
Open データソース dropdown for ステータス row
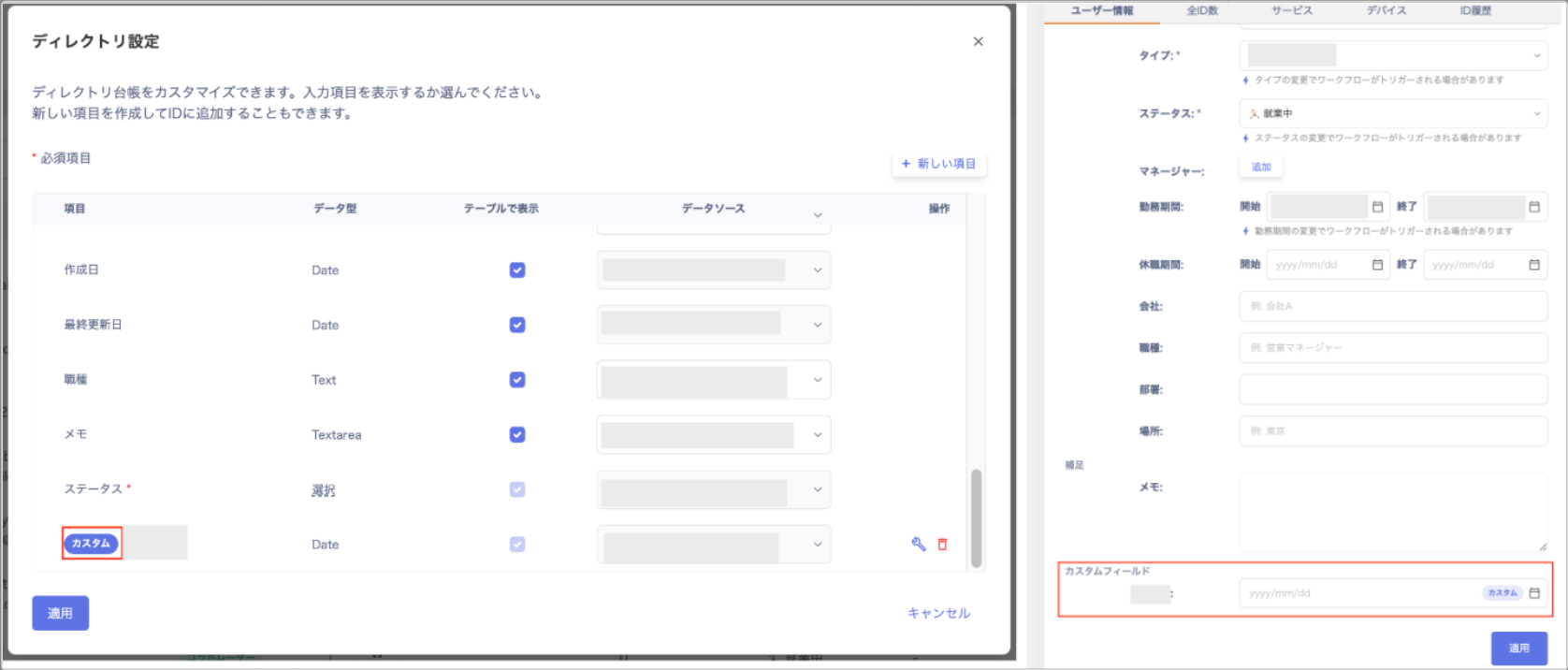pos(714,489)
